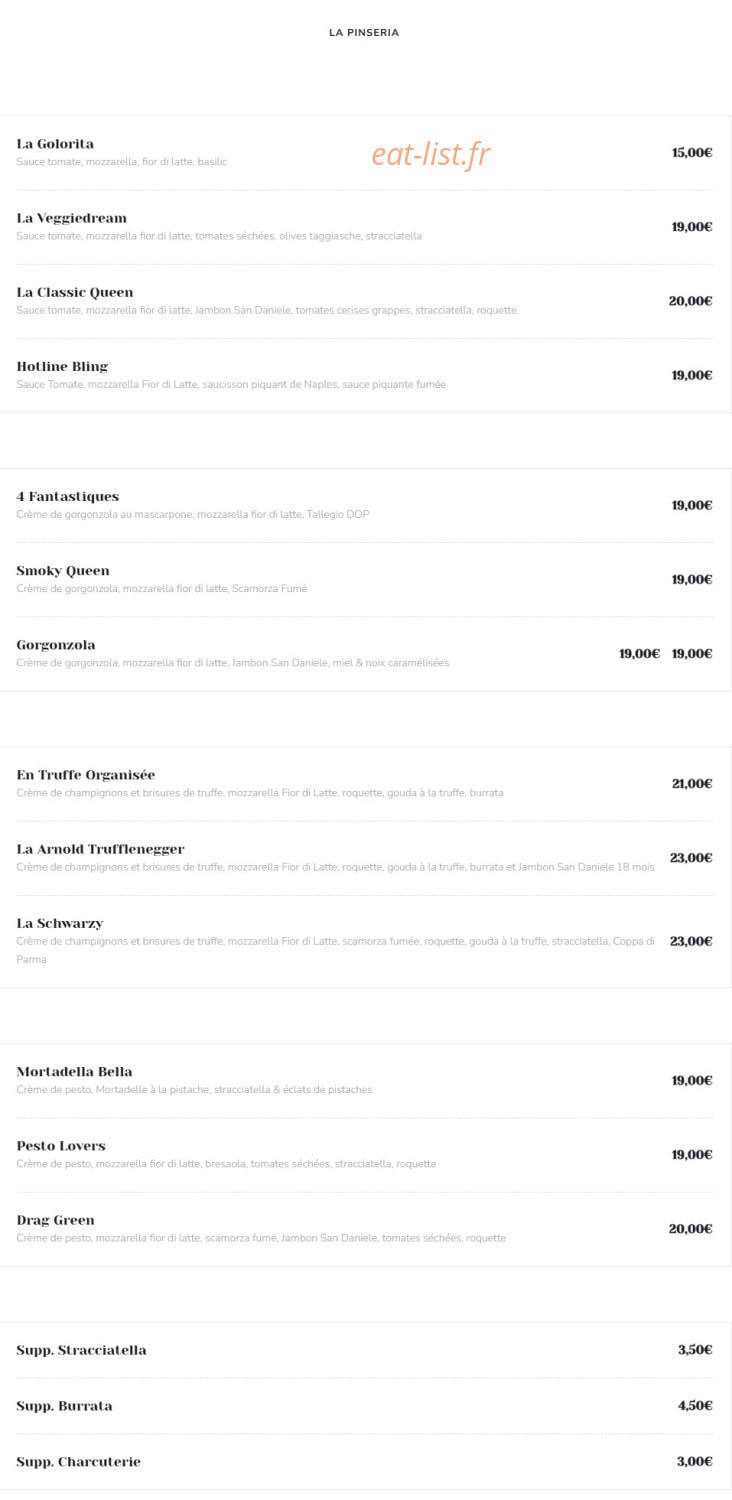Select the Hotline Bling pizza title
The height and width of the screenshot is (1500, 732).
[62, 366]
